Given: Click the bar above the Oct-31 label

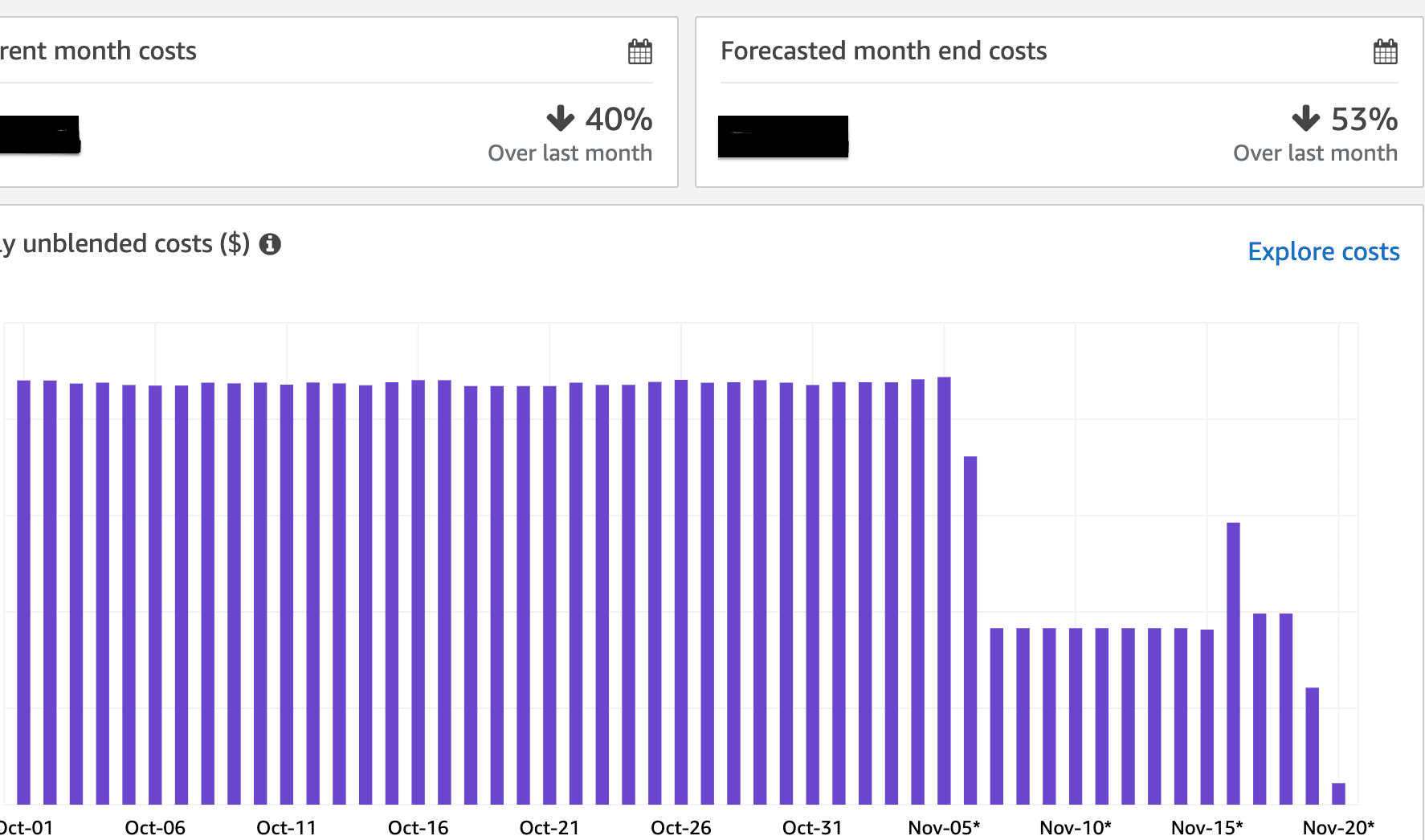Looking at the screenshot, I should [x=812, y=594].
